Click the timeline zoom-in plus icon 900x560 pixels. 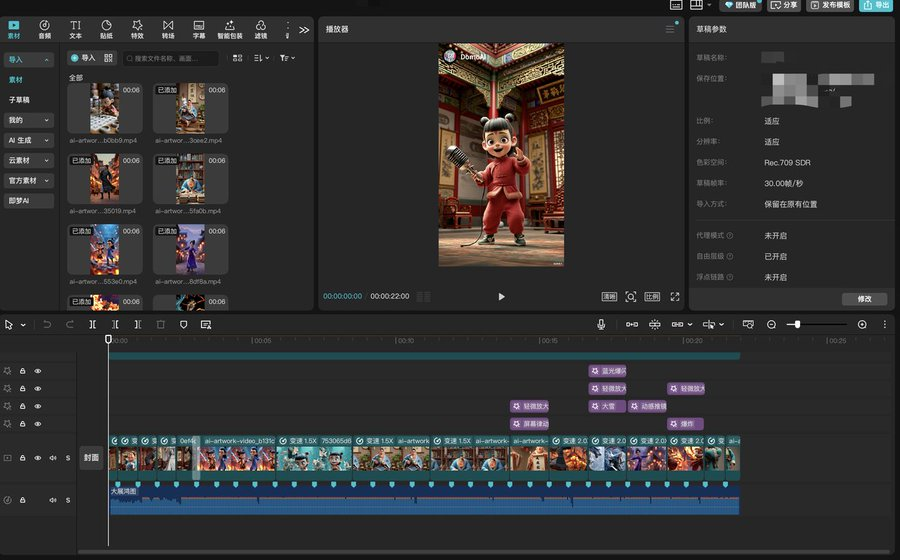(x=862, y=325)
